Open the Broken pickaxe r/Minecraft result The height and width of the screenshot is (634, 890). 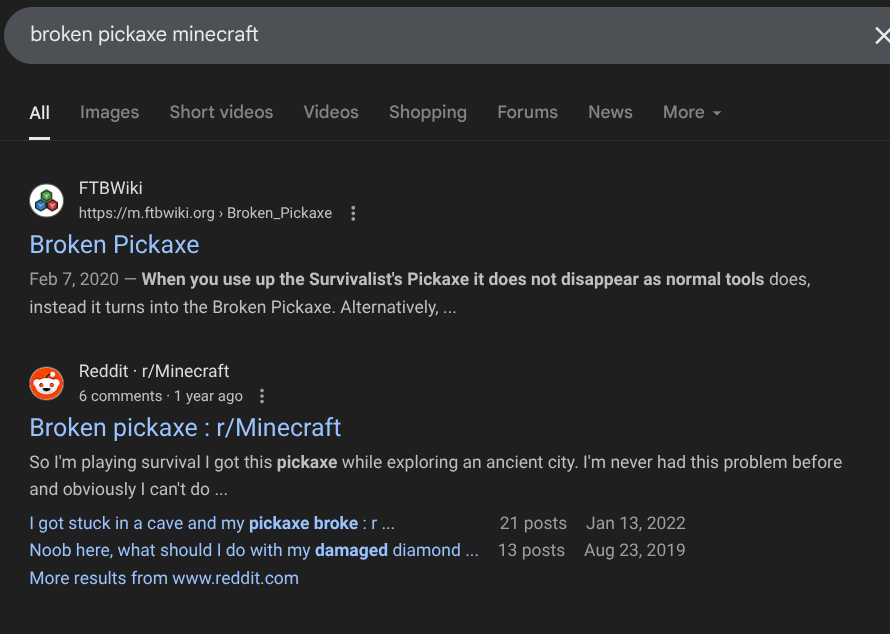185,428
